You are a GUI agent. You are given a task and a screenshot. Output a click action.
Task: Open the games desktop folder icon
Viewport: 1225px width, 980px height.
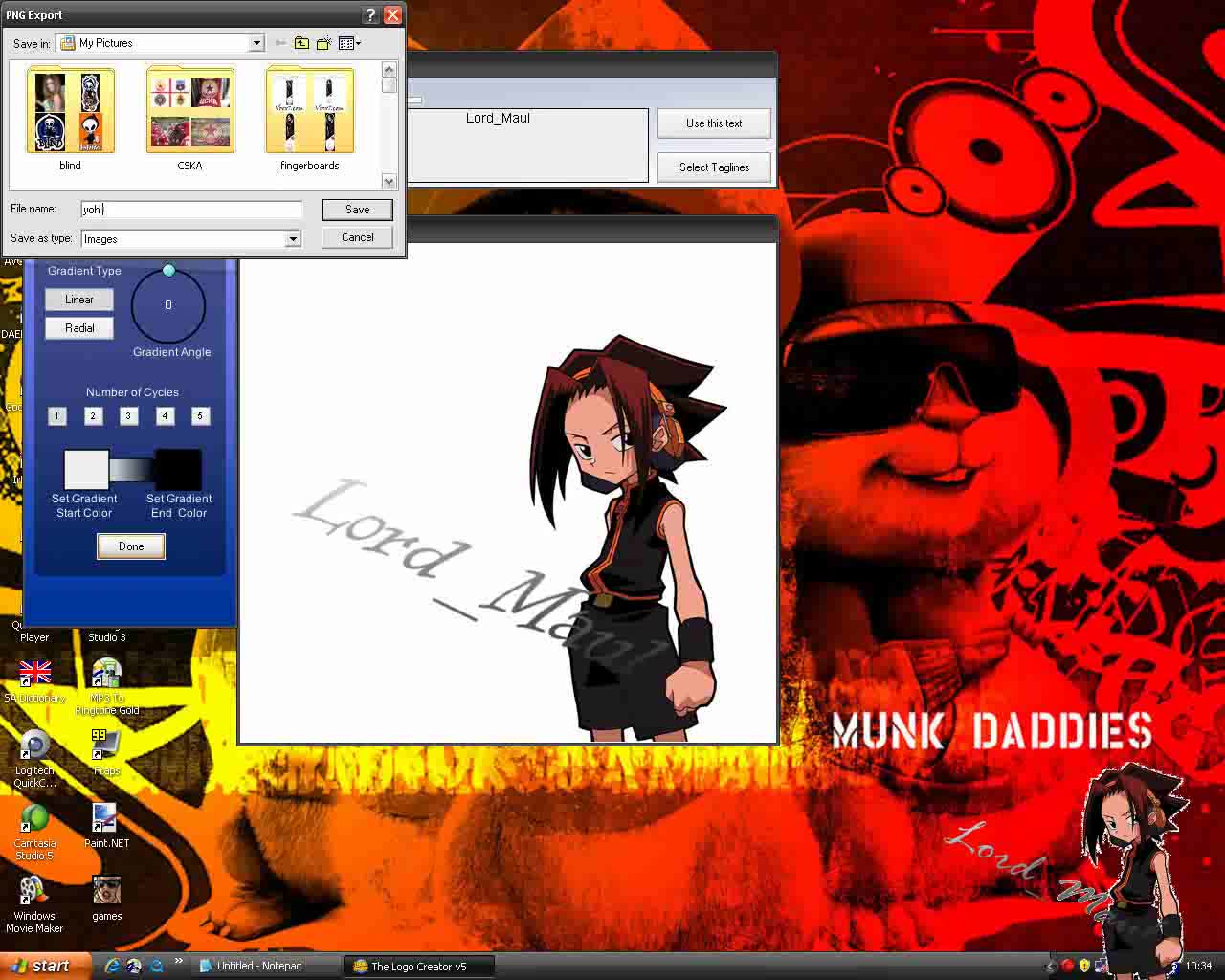[106, 898]
